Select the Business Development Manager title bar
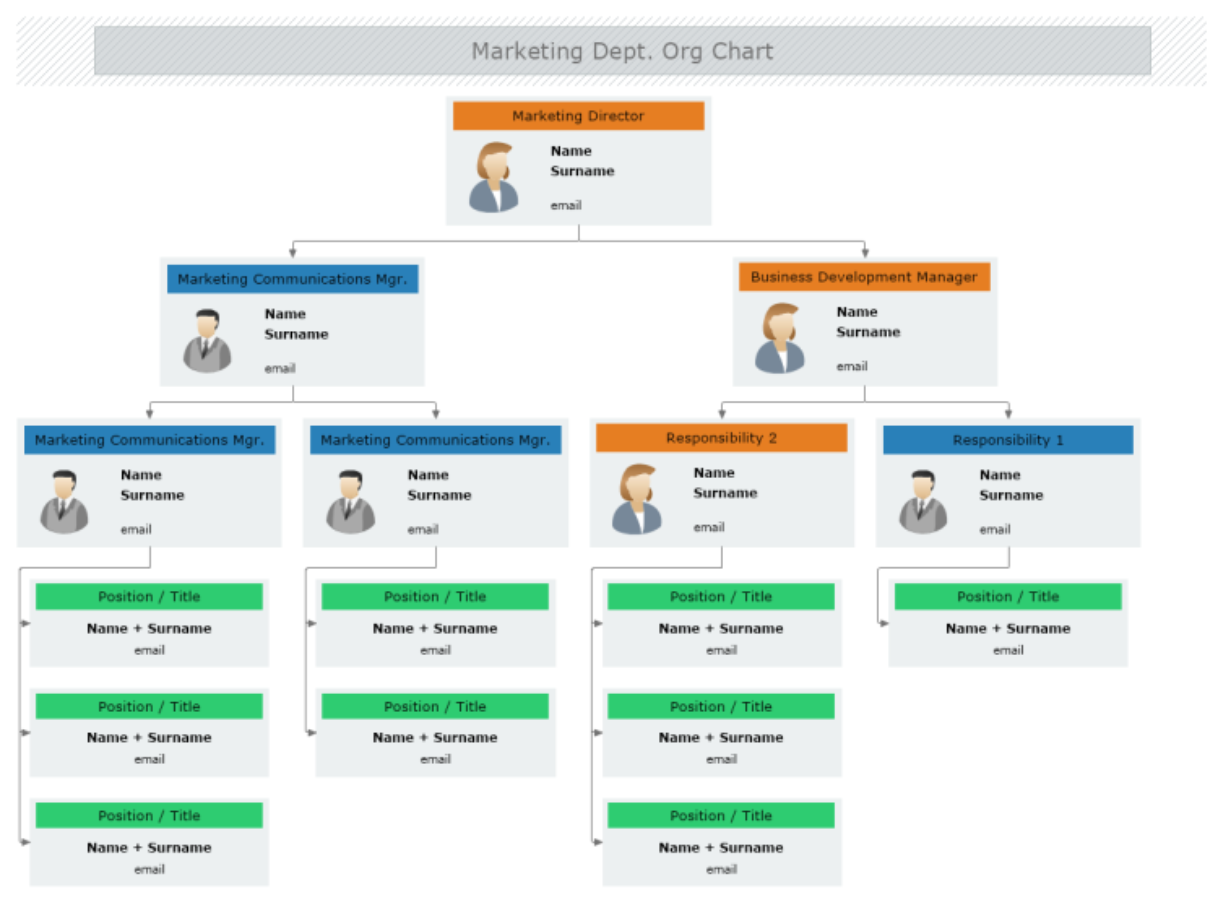Screen dimensions: 1218x900 [x=866, y=277]
